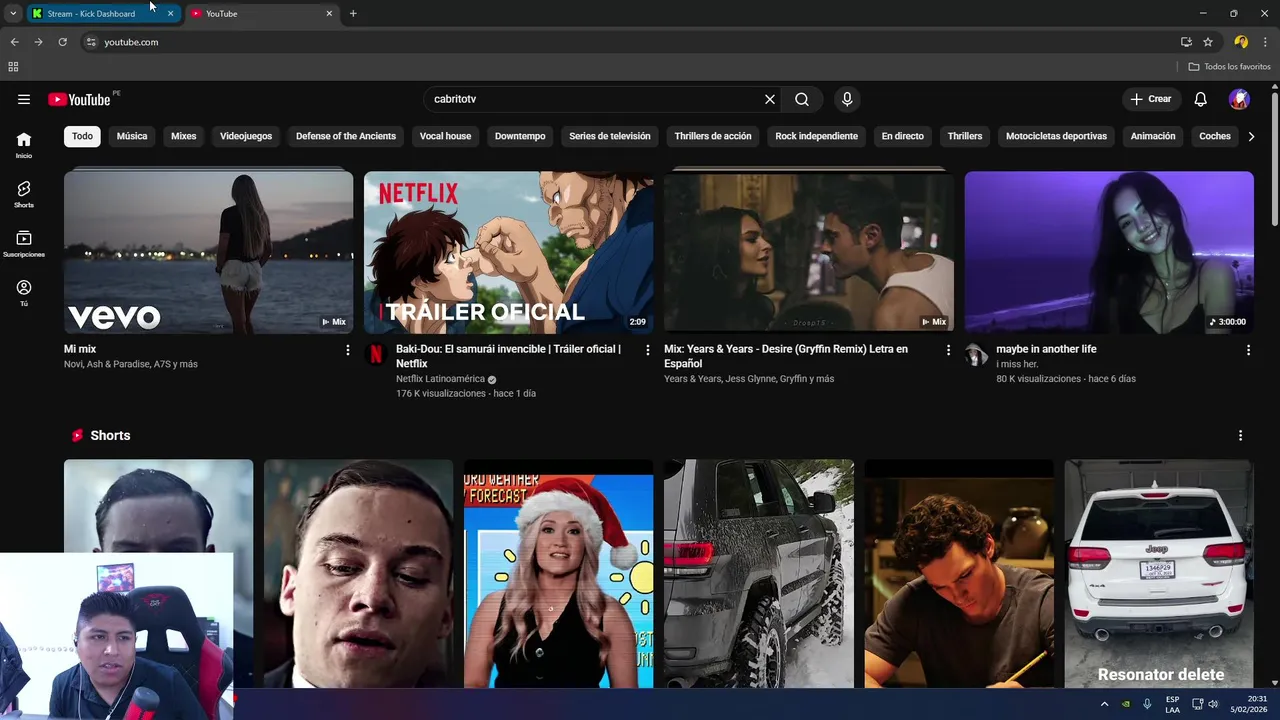This screenshot has height=720, width=1280.
Task: Start voice search with microphone icon
Action: pos(847,99)
